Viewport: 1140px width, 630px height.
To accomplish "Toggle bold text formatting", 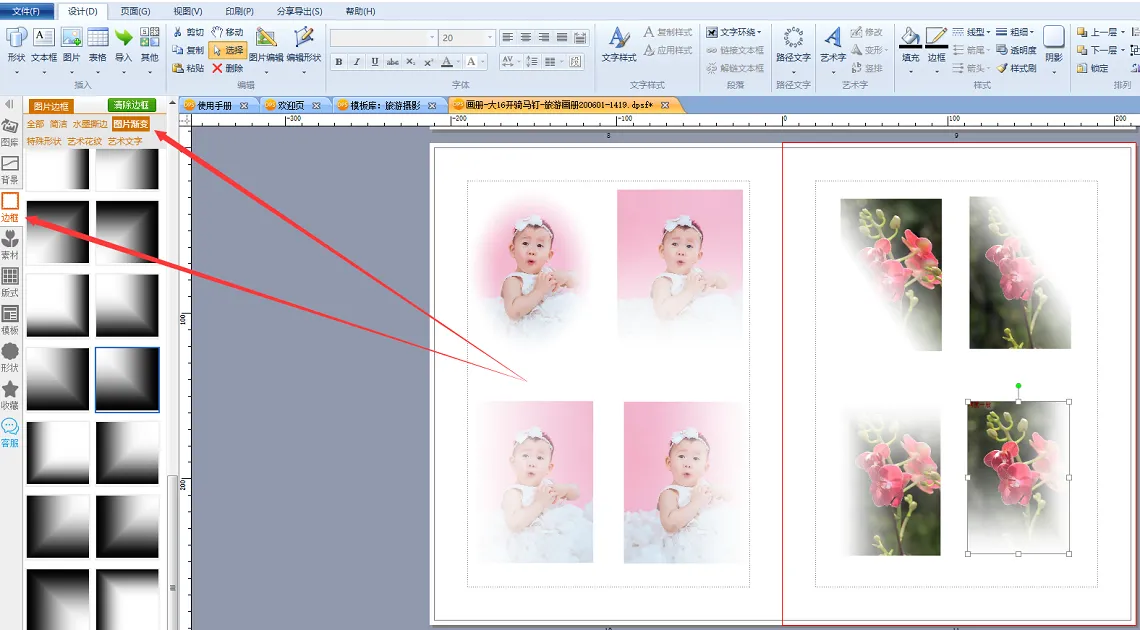I will 339,62.
